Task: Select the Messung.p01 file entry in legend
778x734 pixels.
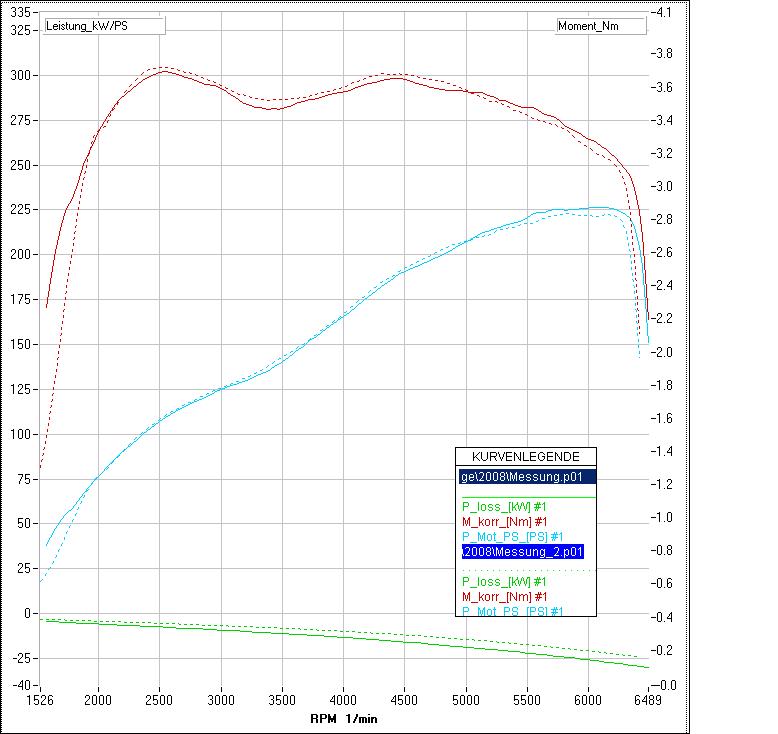Action: 527,477
